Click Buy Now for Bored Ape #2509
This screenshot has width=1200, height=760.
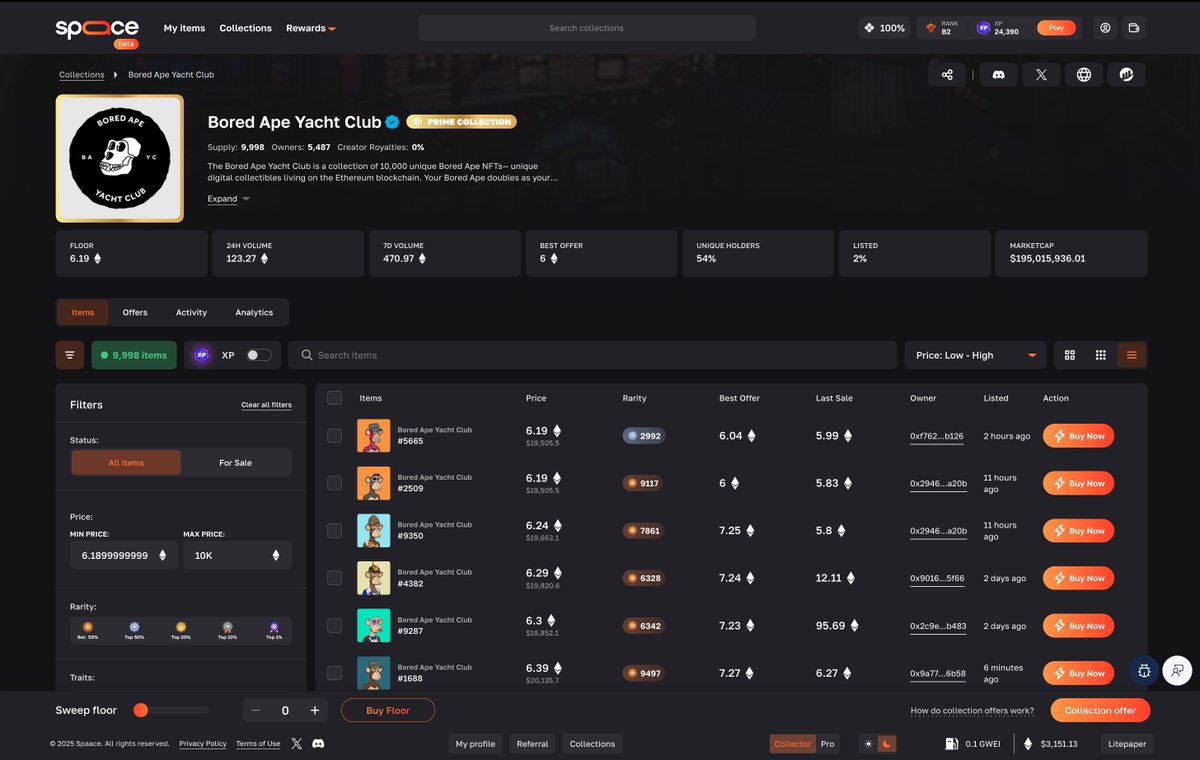point(1078,483)
